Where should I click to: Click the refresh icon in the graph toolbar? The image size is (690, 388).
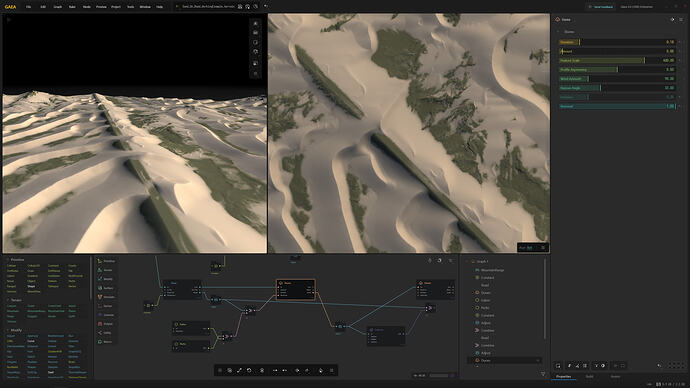pos(249,371)
